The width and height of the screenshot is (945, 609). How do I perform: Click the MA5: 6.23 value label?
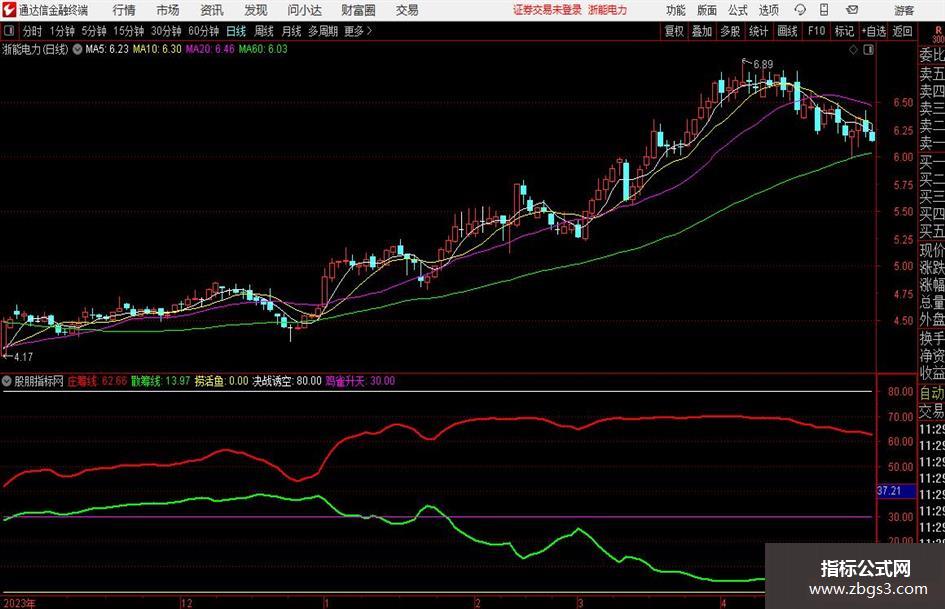(107, 49)
